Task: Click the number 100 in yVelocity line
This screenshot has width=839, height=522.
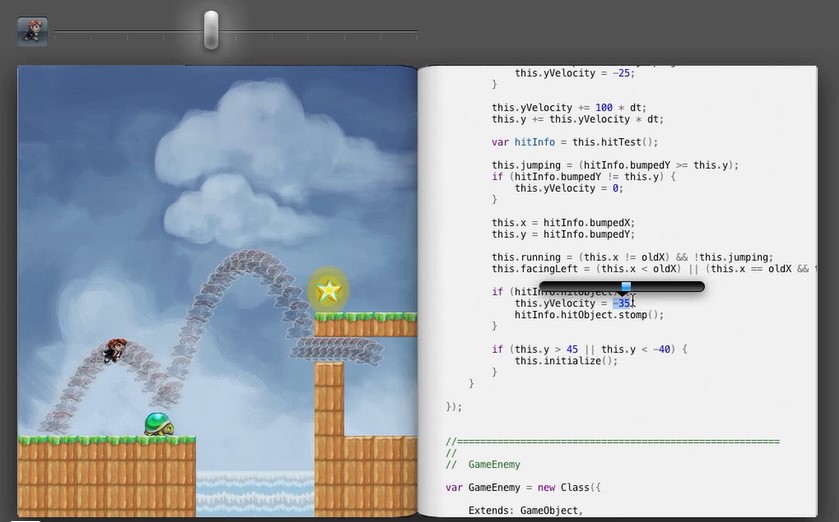Action: [x=604, y=108]
